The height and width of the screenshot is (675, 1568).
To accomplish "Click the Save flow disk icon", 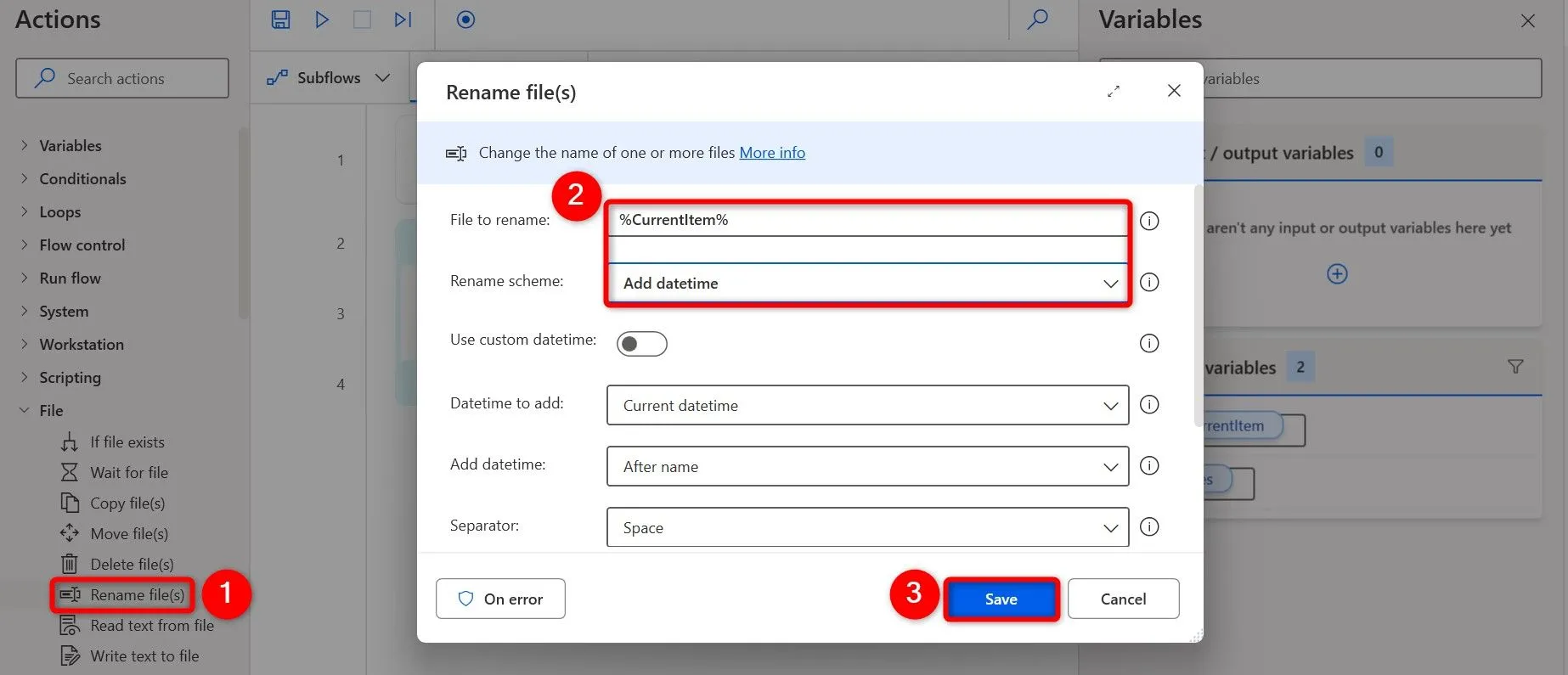I will [x=280, y=20].
